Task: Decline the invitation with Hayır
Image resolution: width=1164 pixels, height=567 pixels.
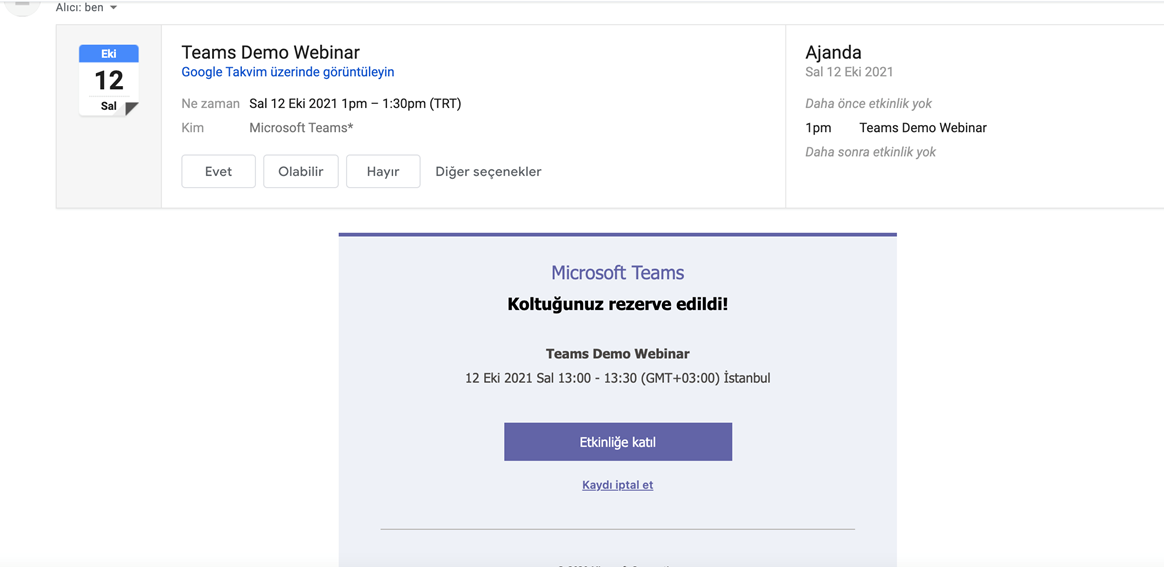Action: point(383,171)
